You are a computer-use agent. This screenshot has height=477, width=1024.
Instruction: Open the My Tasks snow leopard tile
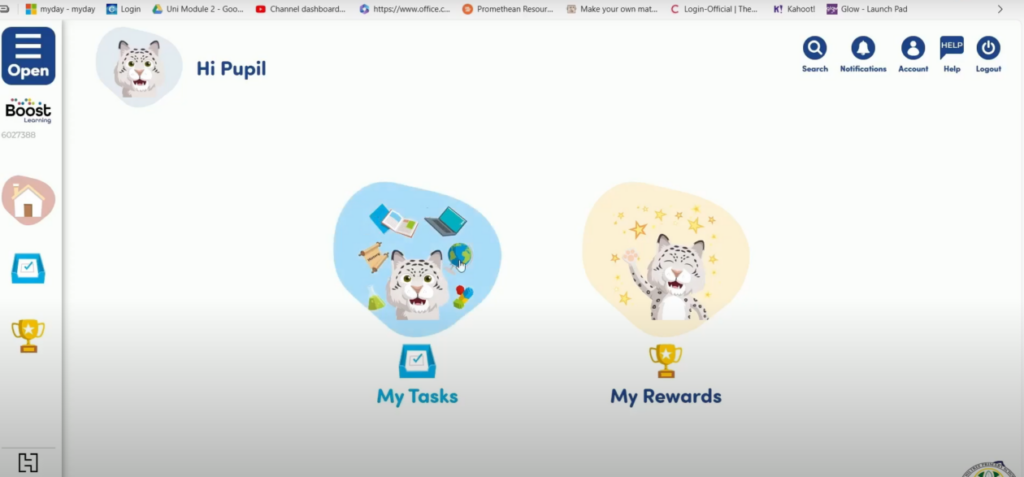pos(417,259)
